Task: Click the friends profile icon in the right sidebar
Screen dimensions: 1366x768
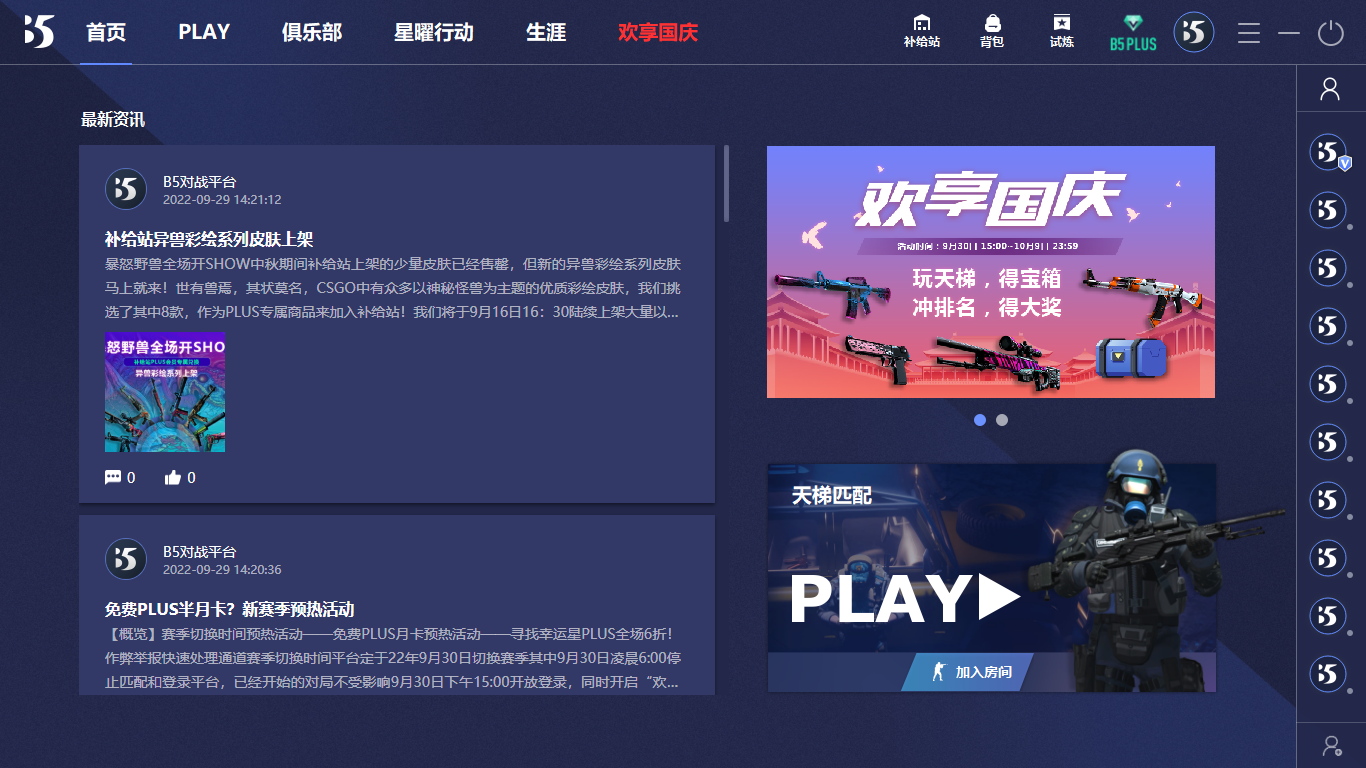Action: [1330, 90]
